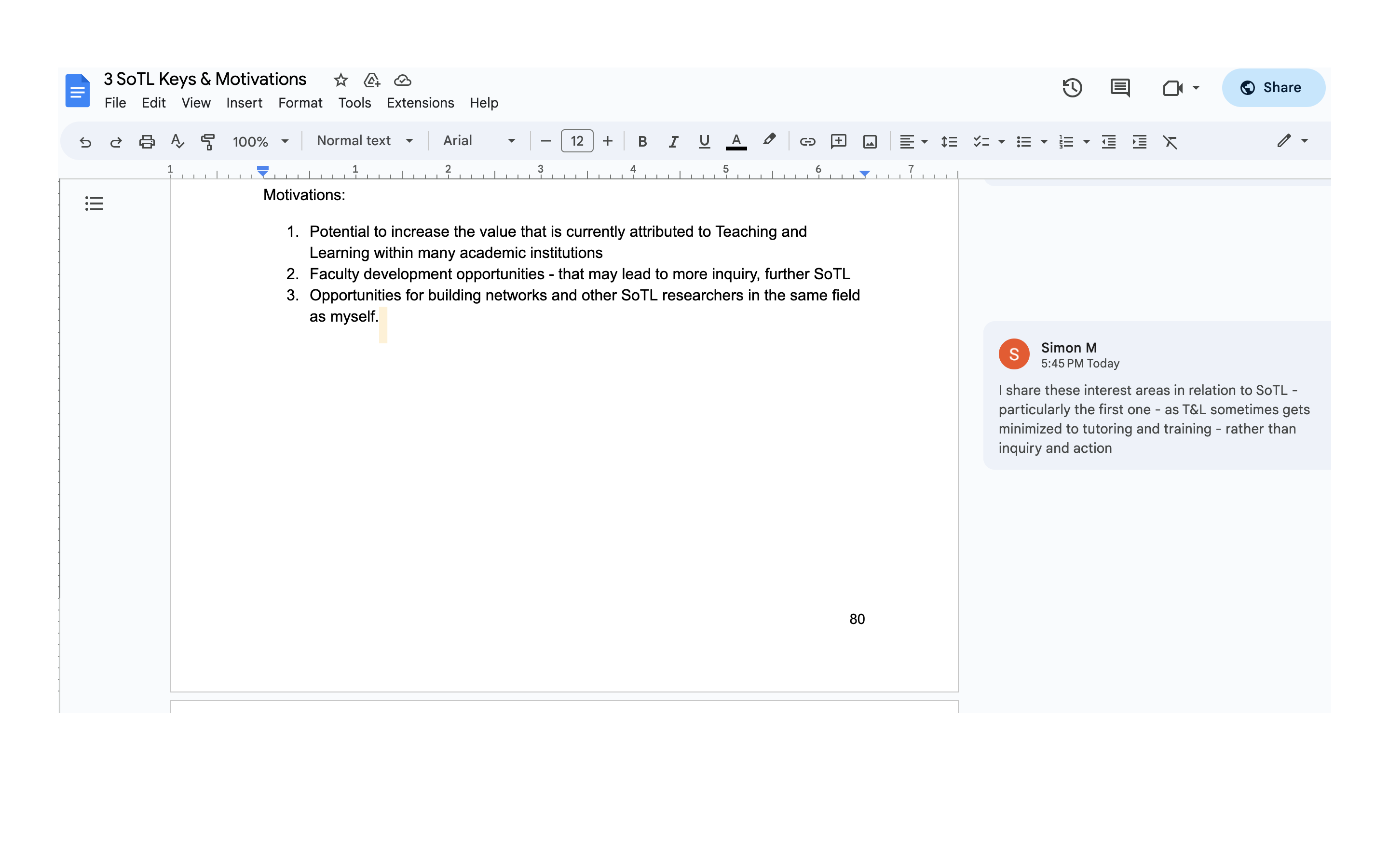
Task: Open the Format menu
Action: tap(300, 103)
